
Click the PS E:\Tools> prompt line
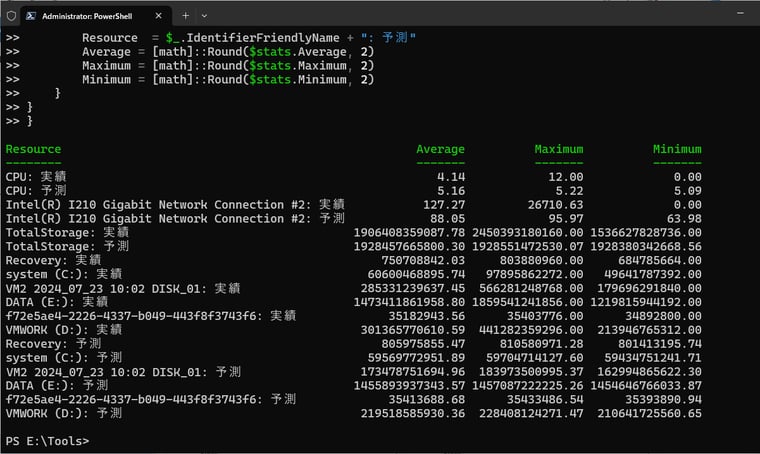48,441
